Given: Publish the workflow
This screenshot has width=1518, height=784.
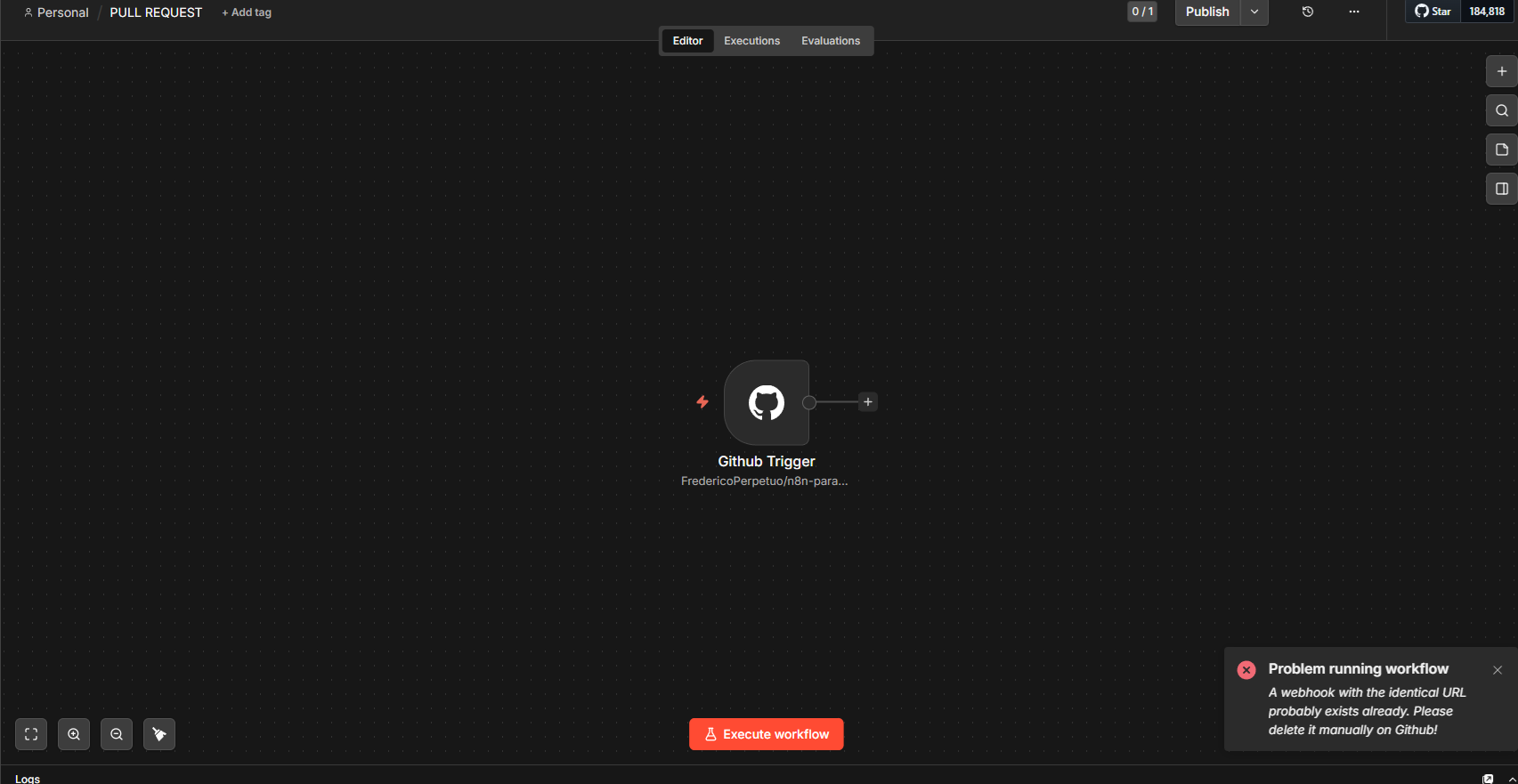Looking at the screenshot, I should point(1207,12).
